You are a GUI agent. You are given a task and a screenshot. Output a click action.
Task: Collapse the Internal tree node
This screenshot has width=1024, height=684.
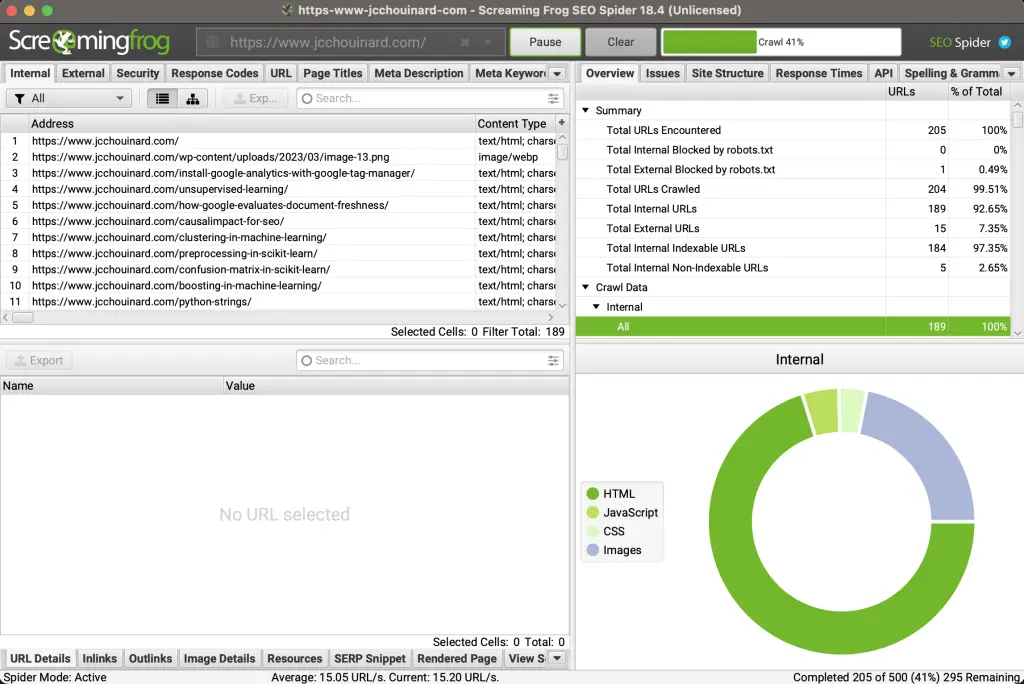[596, 306]
